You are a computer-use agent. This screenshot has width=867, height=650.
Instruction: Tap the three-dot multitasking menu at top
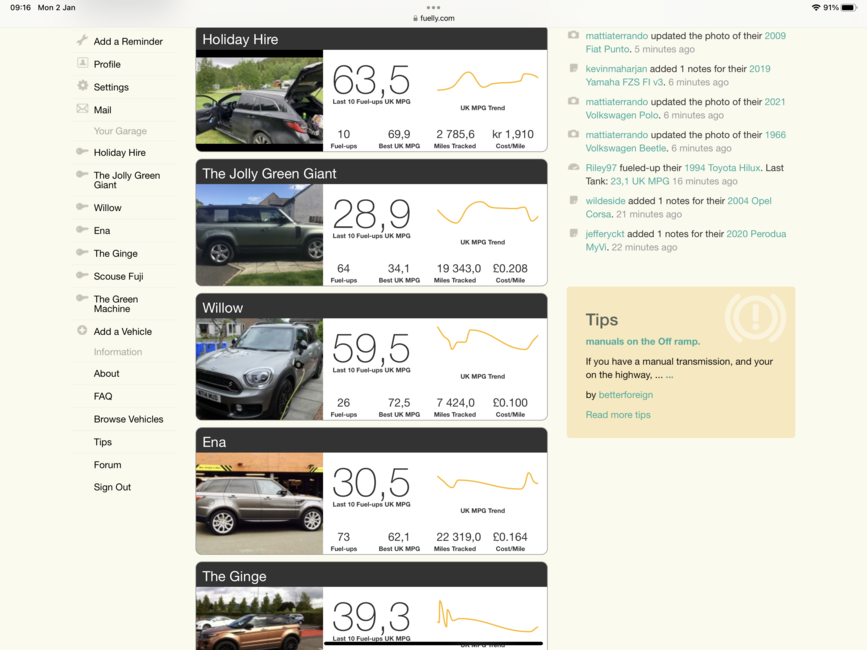pos(434,8)
